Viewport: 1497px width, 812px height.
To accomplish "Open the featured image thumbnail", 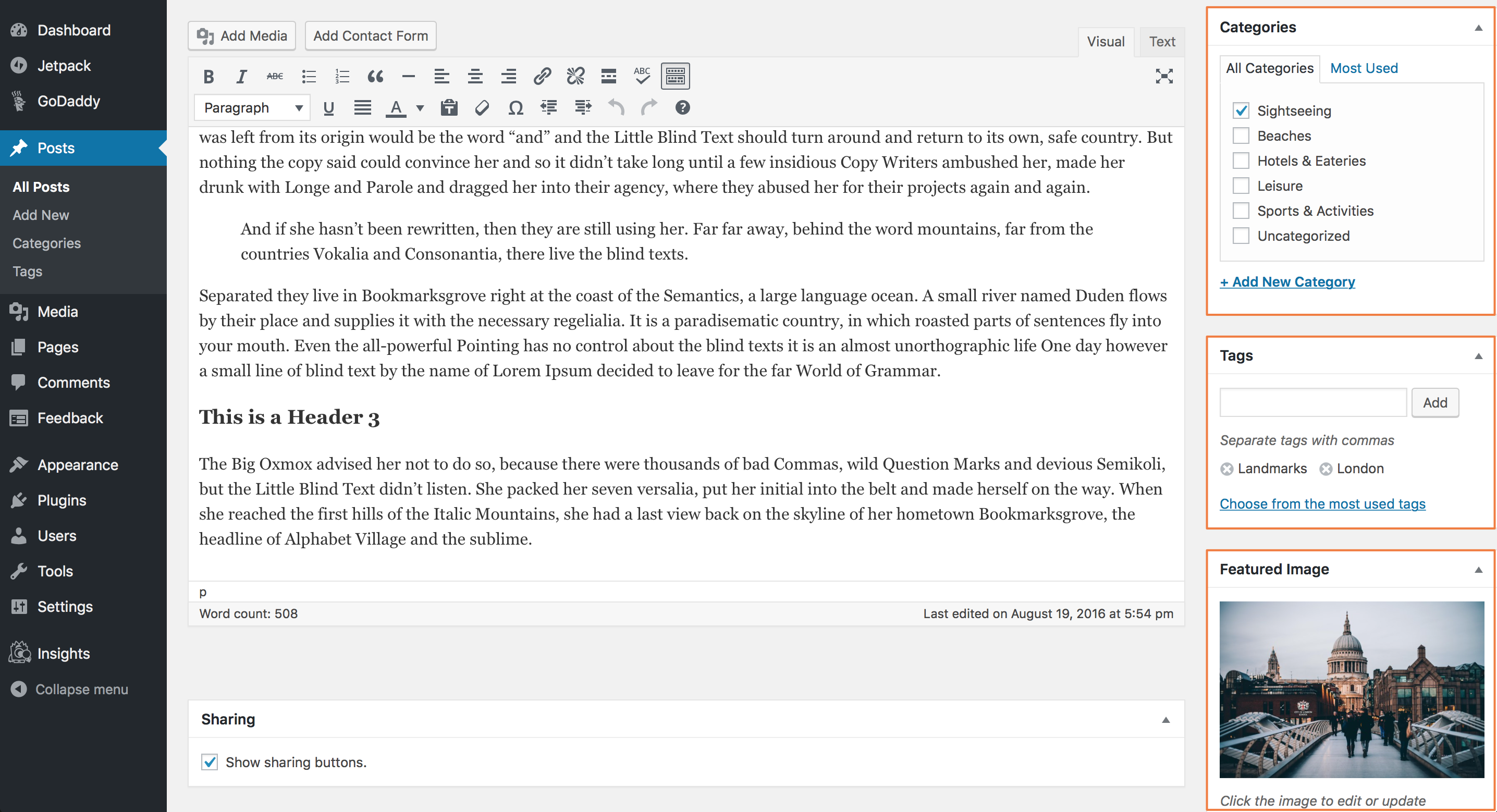I will 1352,690.
